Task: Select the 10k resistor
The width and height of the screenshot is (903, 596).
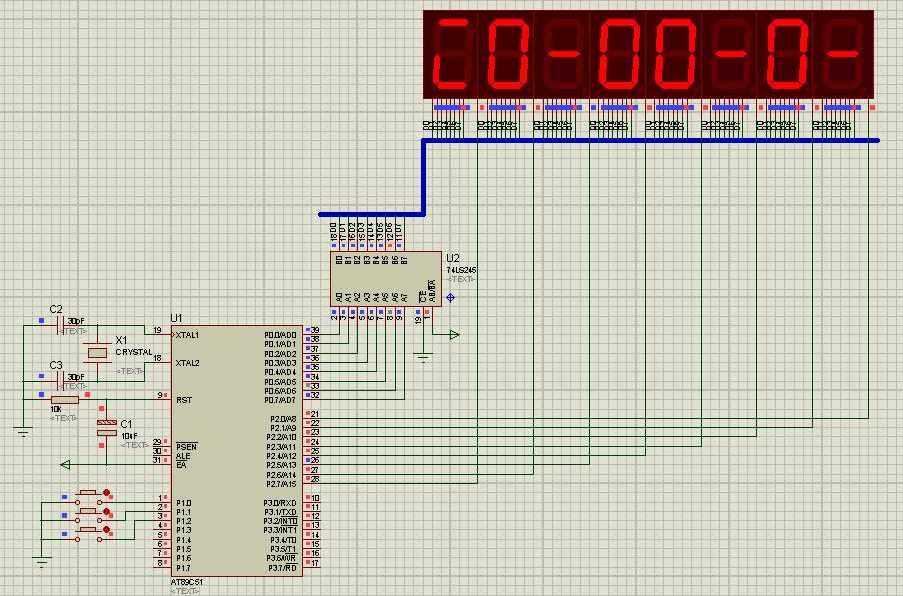Action: pyautogui.click(x=64, y=400)
